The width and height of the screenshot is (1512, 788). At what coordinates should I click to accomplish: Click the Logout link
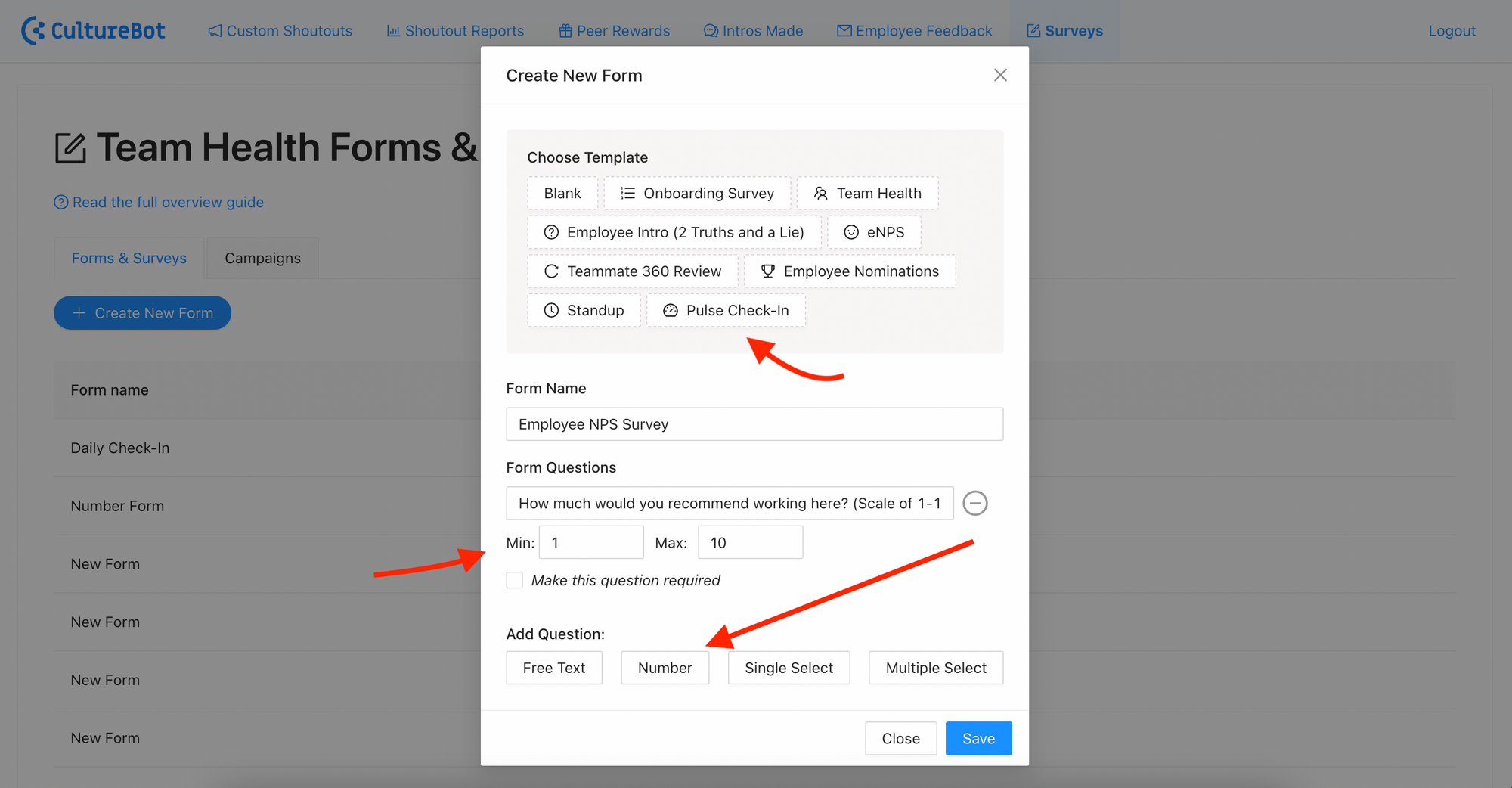tap(1452, 31)
